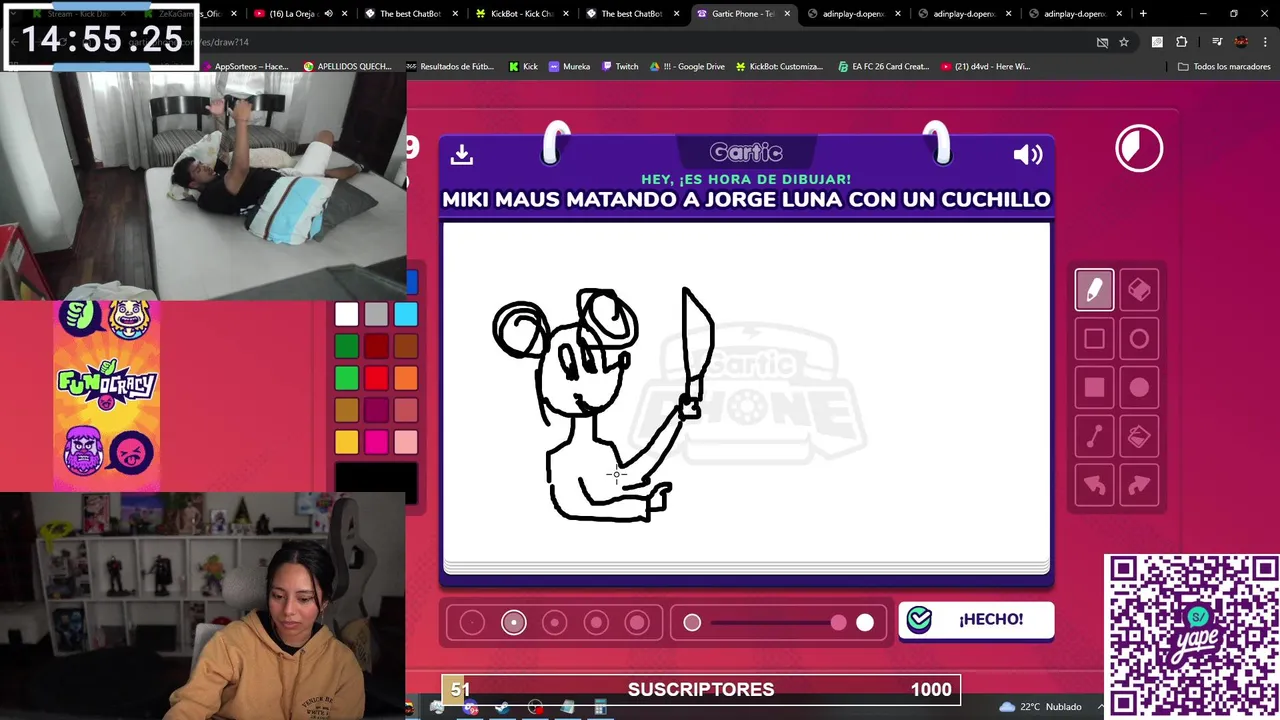The width and height of the screenshot is (1280, 720).
Task: Select the eraser tool
Action: pos(1139,290)
